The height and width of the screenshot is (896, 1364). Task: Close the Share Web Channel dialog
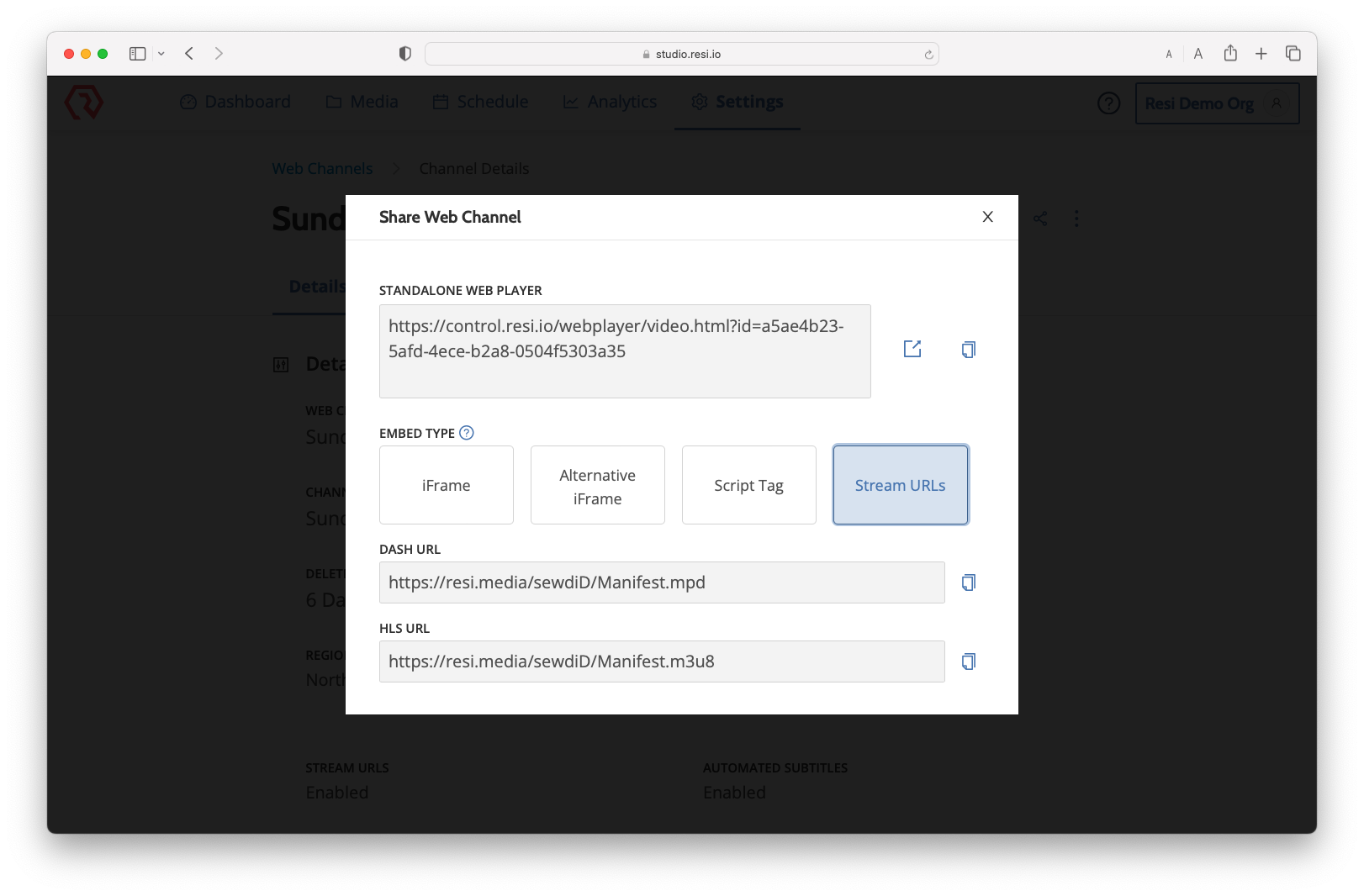pos(987,217)
